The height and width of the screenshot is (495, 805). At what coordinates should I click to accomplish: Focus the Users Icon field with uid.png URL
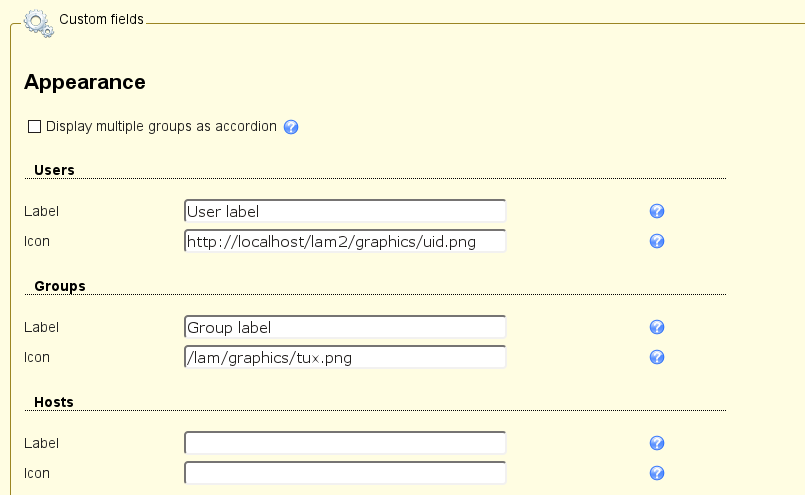click(345, 241)
